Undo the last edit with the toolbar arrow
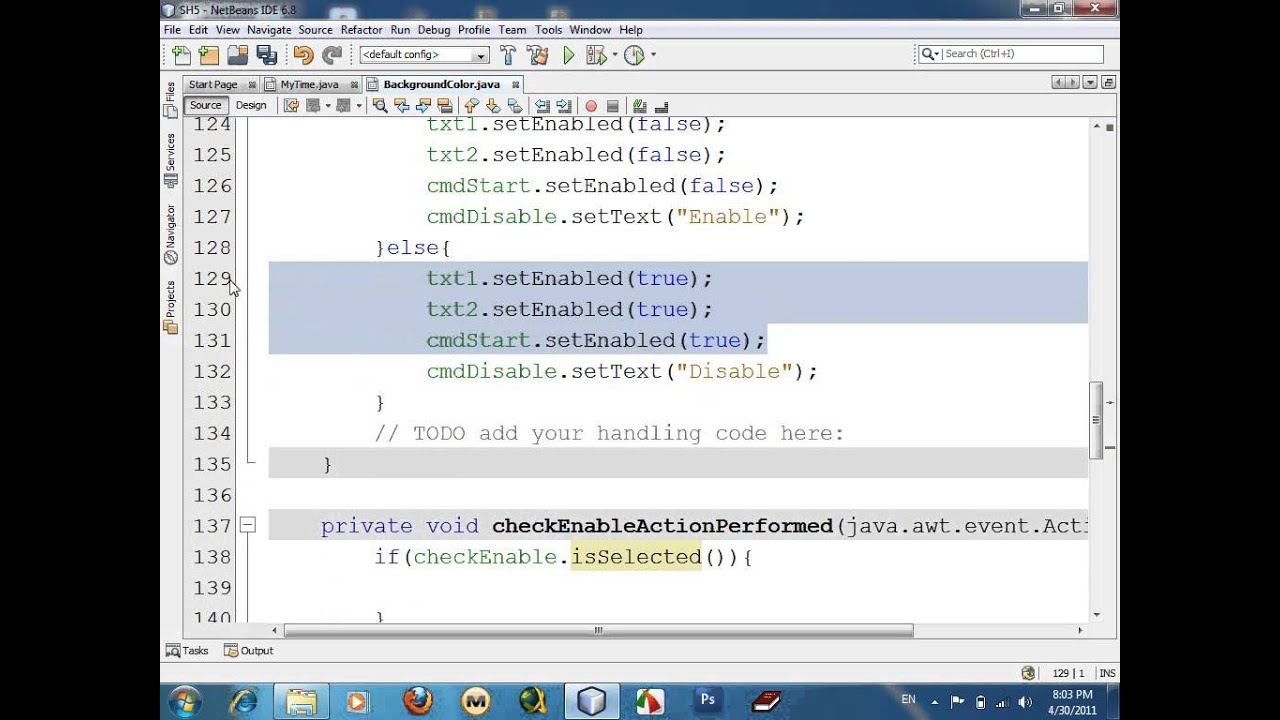Image resolution: width=1280 pixels, height=720 pixels. pyautogui.click(x=304, y=55)
